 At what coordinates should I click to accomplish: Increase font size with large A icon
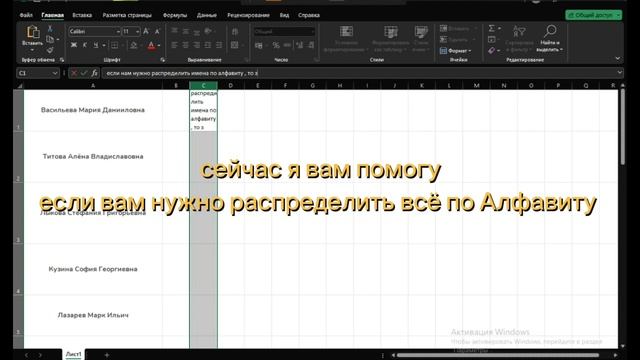click(x=146, y=31)
